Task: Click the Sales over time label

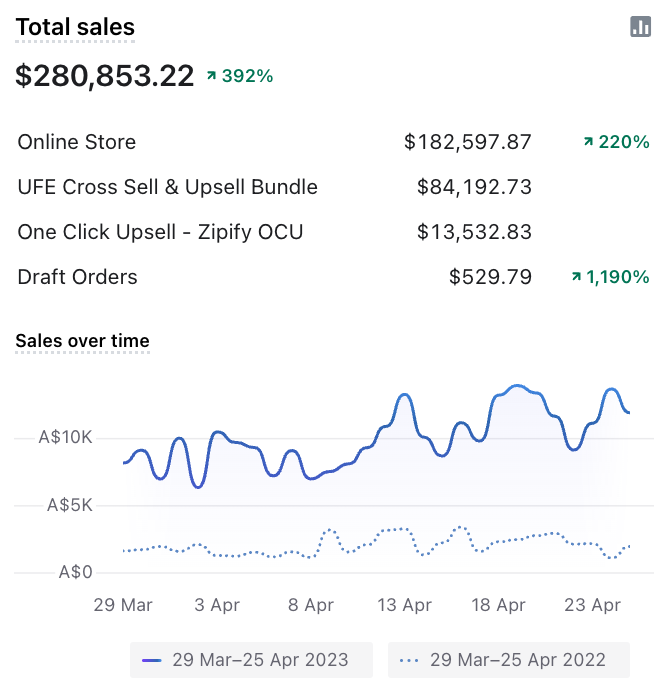Action: point(83,341)
